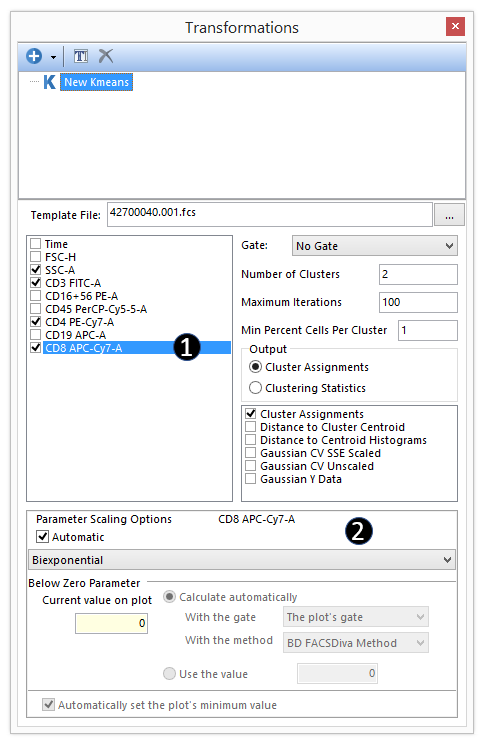Uncheck the CD8 APC-Cy7-A checkbox

[36, 348]
